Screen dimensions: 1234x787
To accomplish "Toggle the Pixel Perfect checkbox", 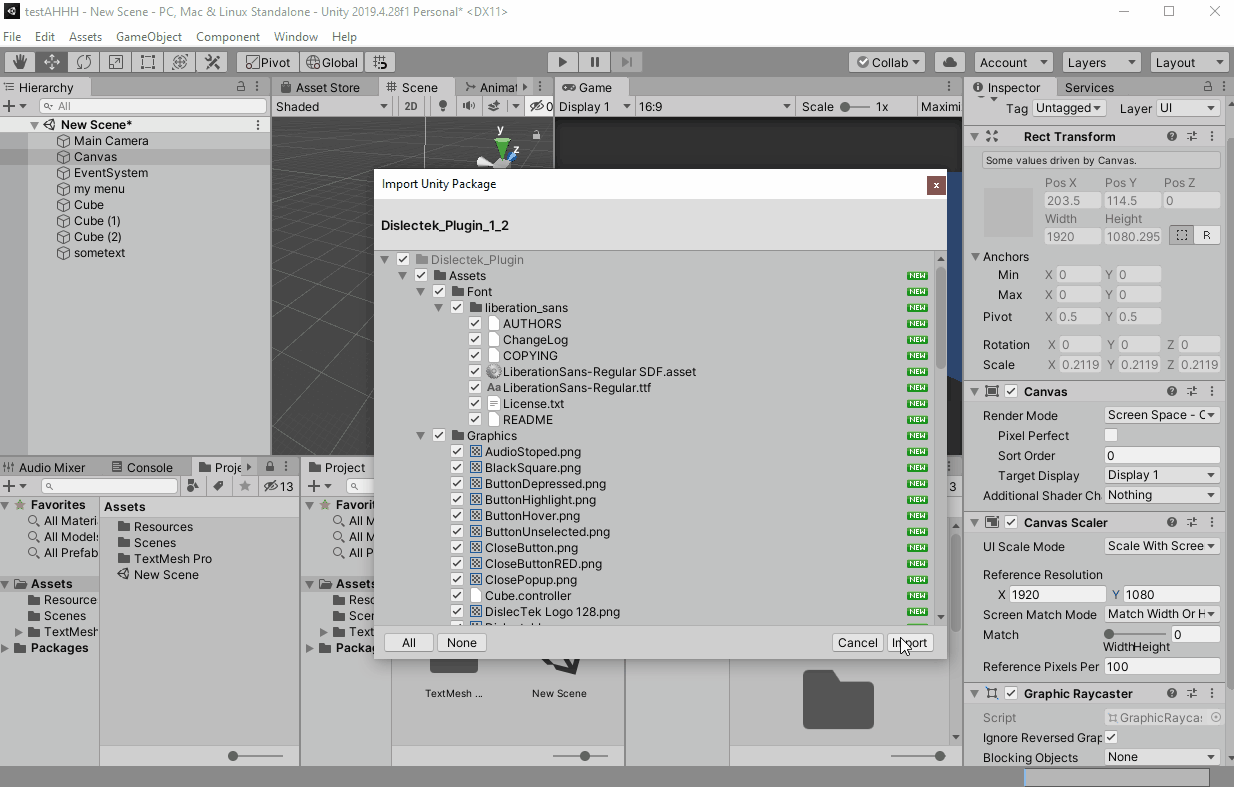I will click(1111, 436).
